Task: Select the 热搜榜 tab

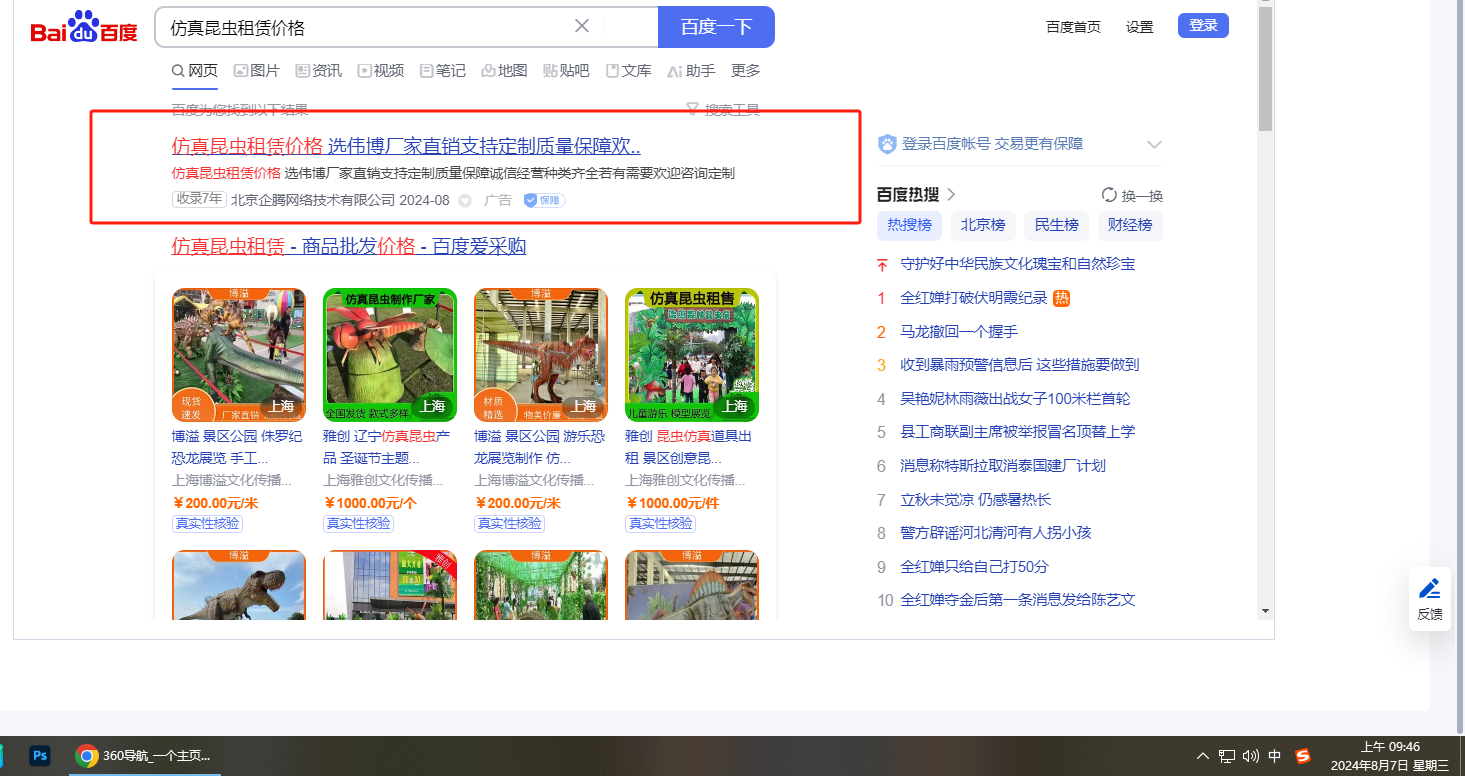Action: (910, 225)
